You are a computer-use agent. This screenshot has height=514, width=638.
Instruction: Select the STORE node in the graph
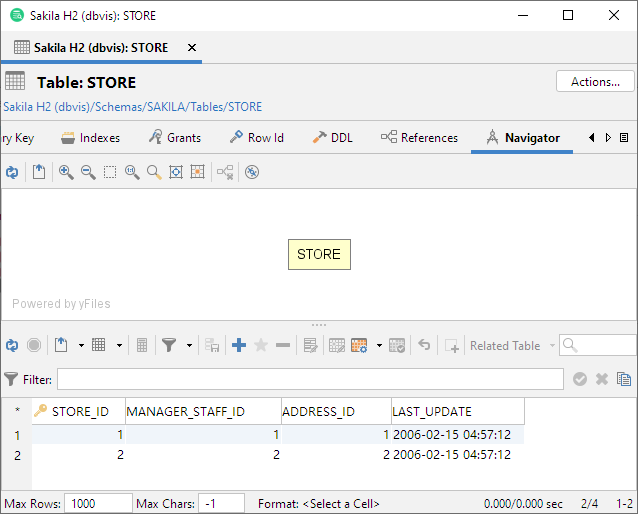point(319,254)
